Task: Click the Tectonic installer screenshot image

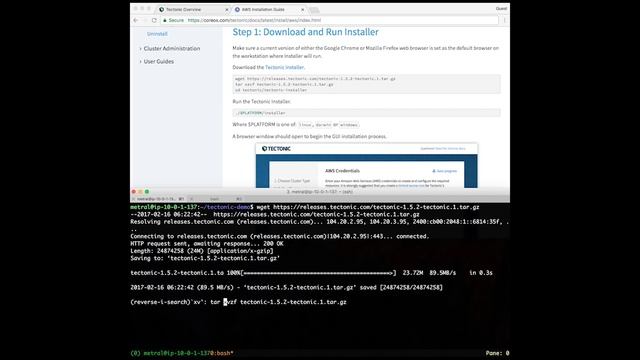Action: coord(367,165)
